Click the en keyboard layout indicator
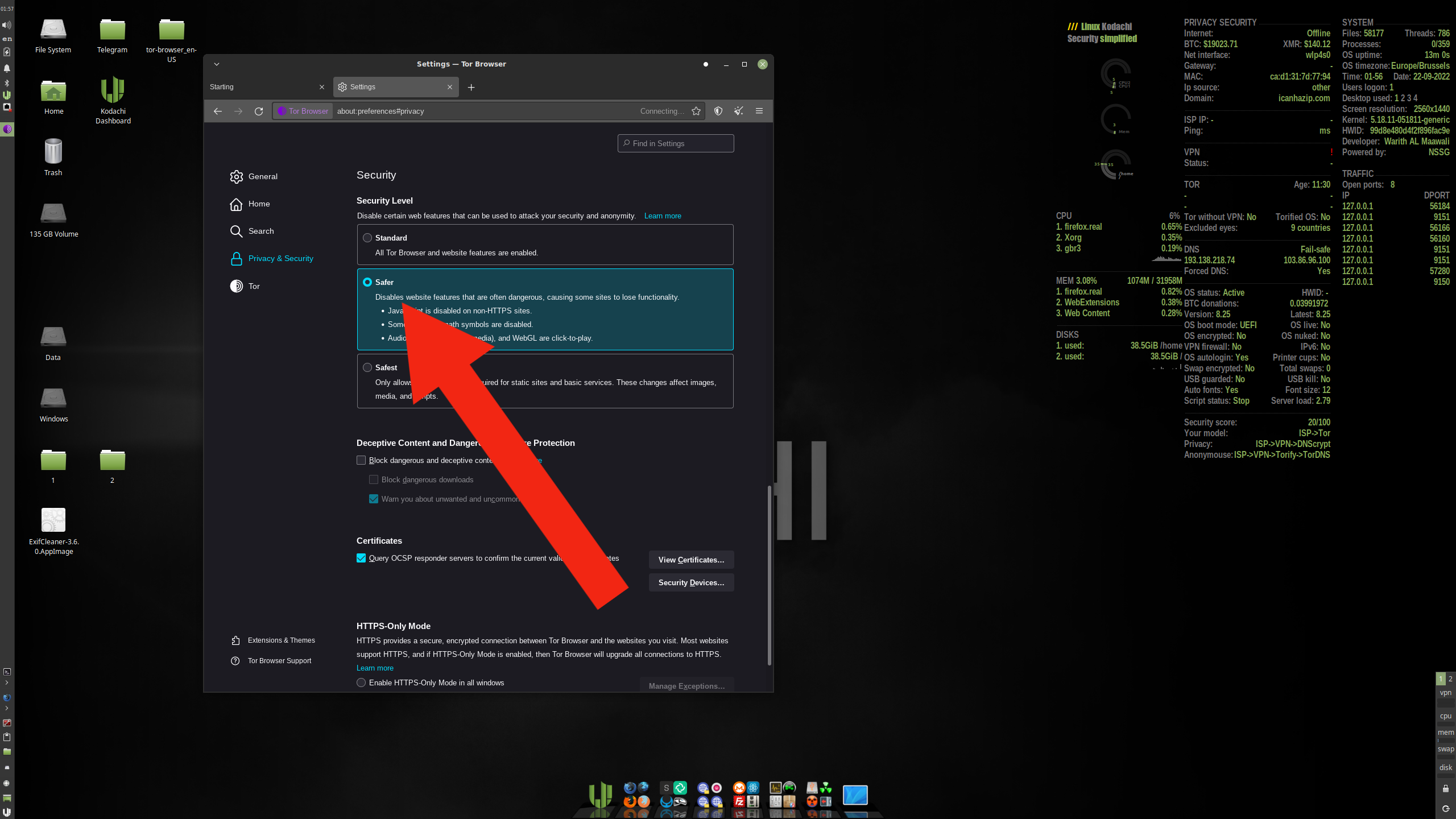Screen dimensions: 1456x819 point(7,39)
